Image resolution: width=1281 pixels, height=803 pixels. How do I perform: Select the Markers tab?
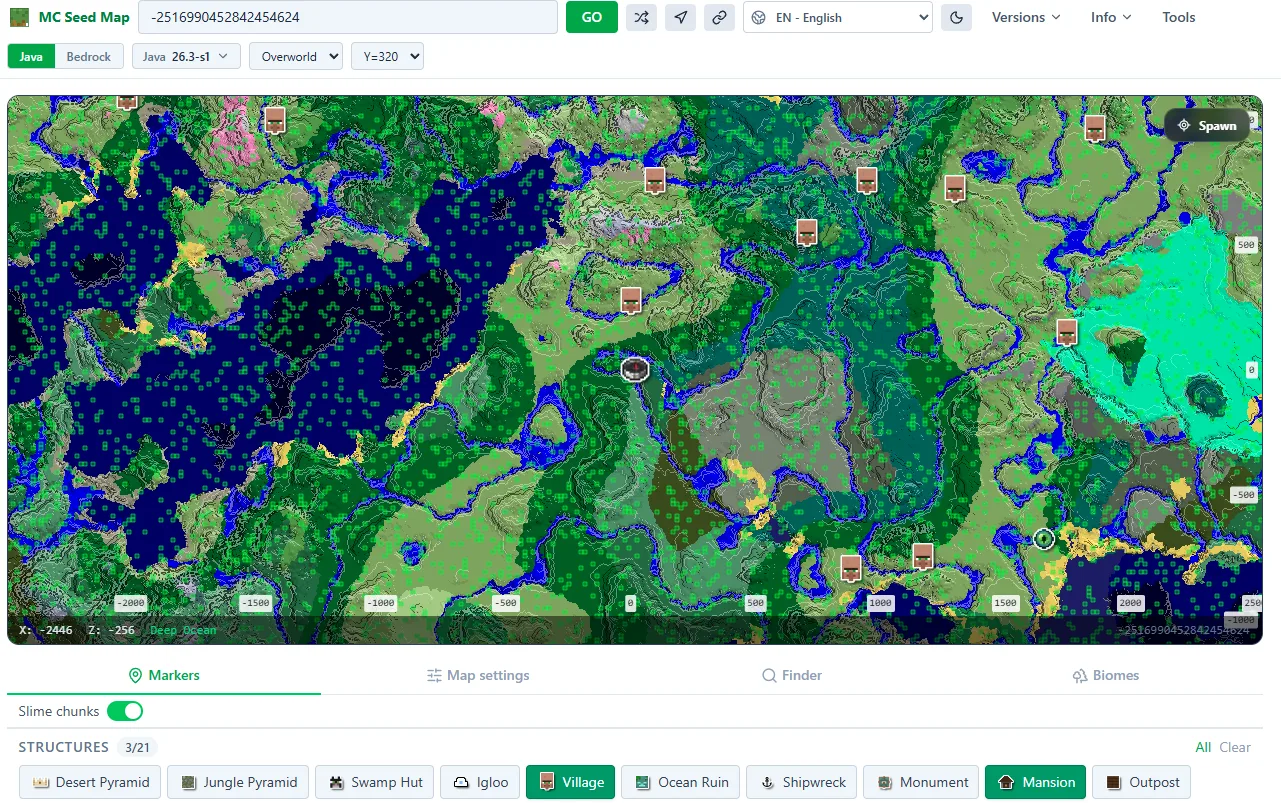click(x=164, y=675)
